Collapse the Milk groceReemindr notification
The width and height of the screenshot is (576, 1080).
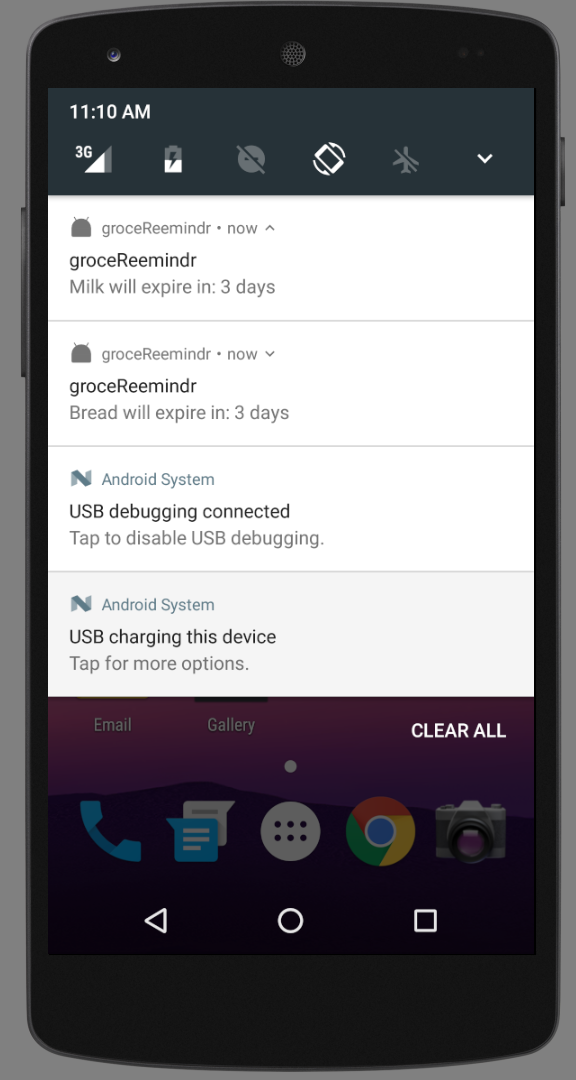pyautogui.click(x=270, y=228)
